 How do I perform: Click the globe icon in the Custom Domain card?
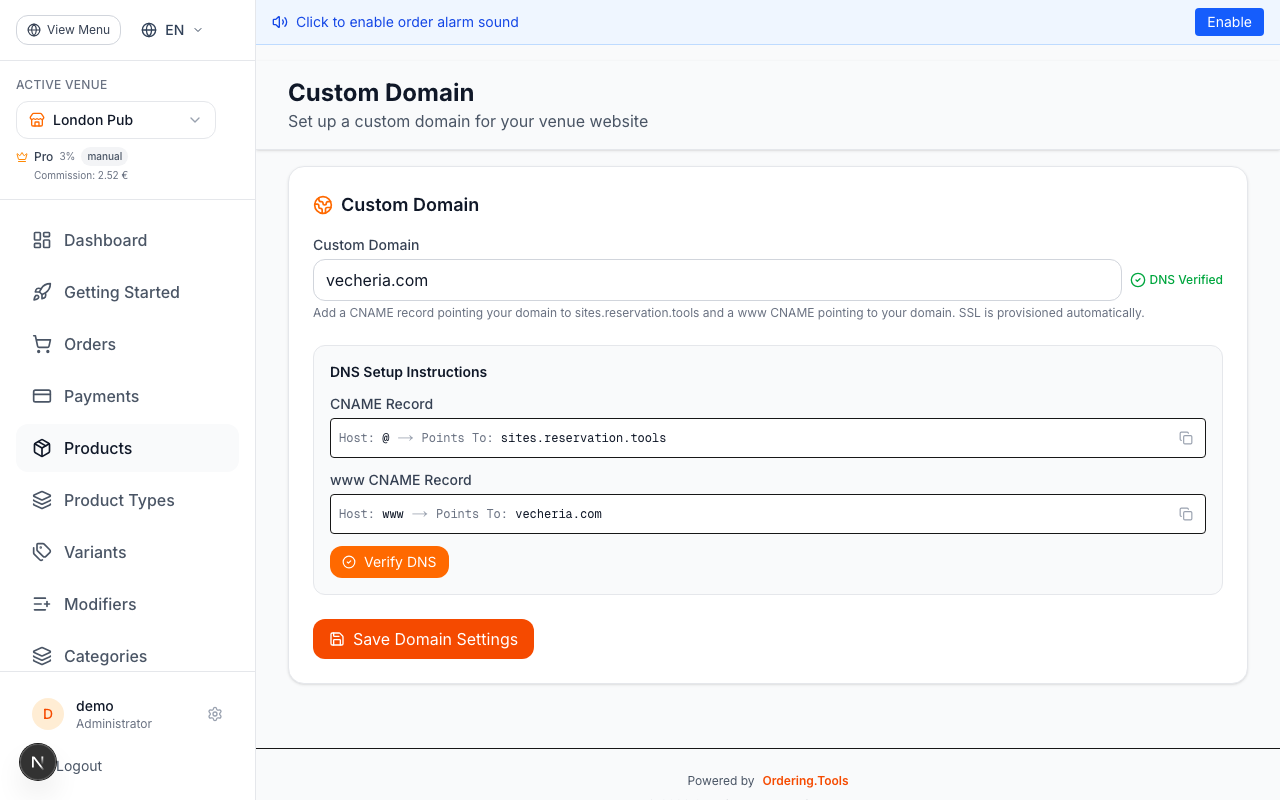click(322, 204)
